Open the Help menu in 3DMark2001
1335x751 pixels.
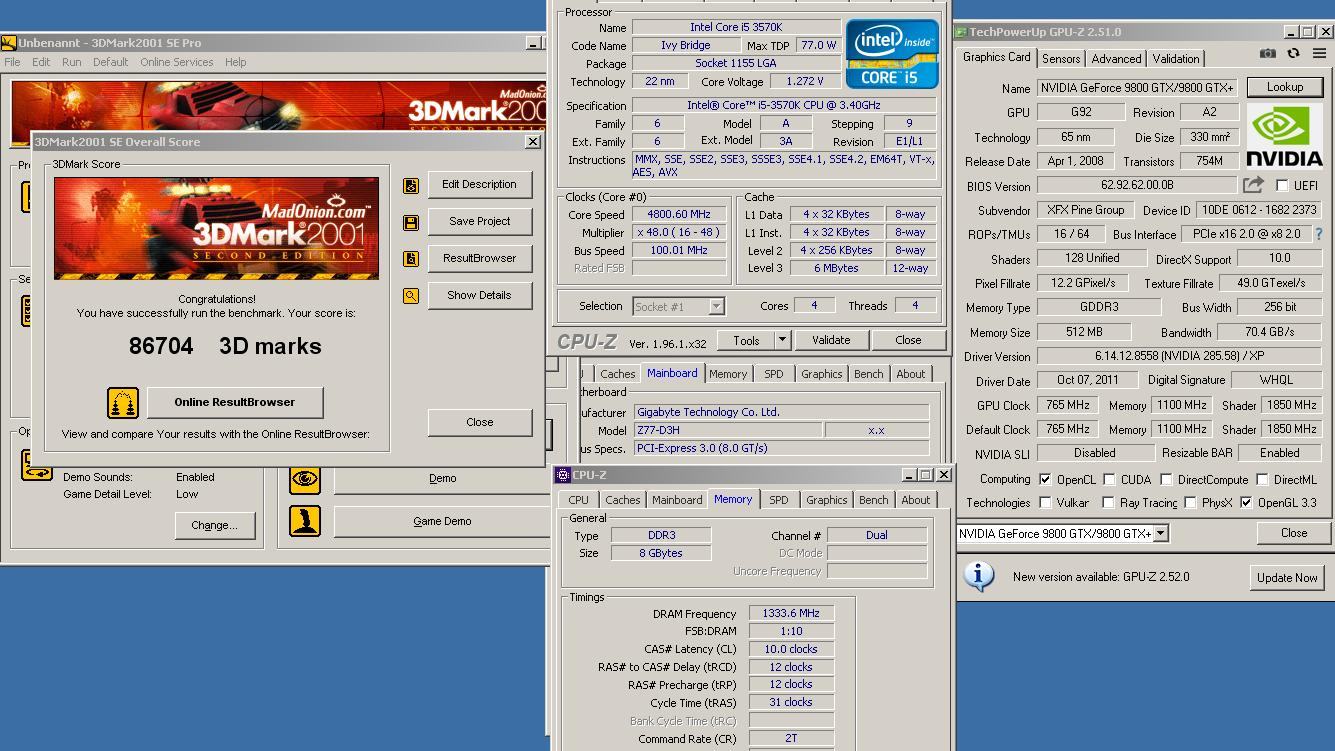235,62
